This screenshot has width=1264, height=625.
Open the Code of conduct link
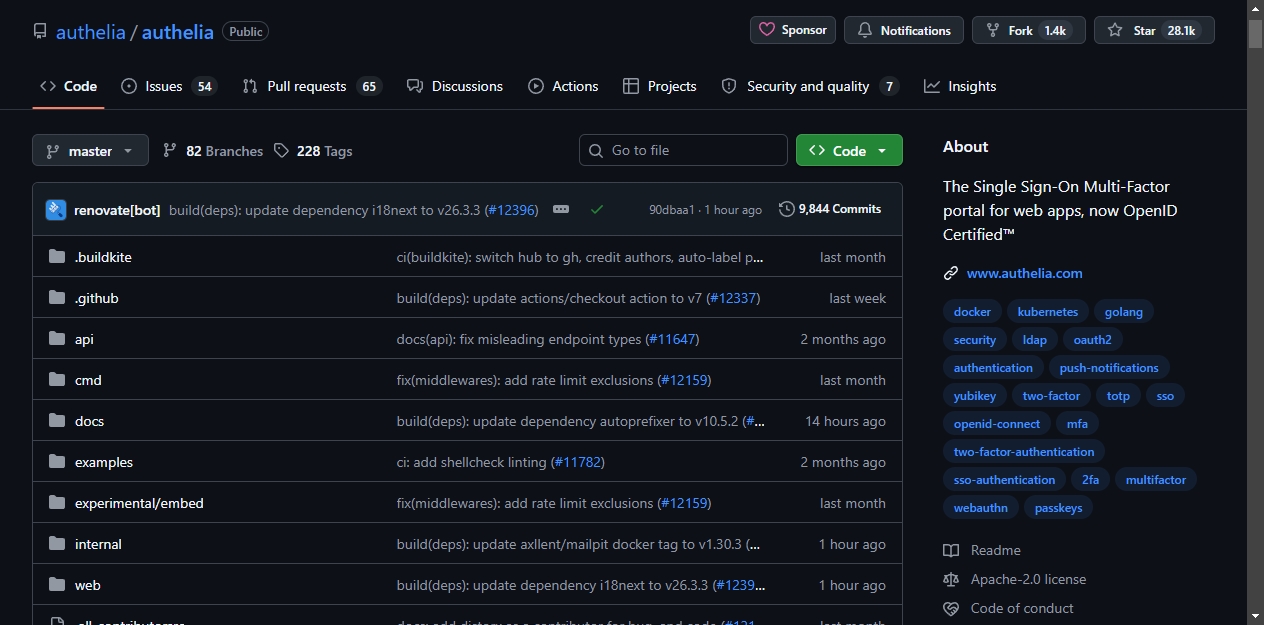pyautogui.click(x=1008, y=608)
